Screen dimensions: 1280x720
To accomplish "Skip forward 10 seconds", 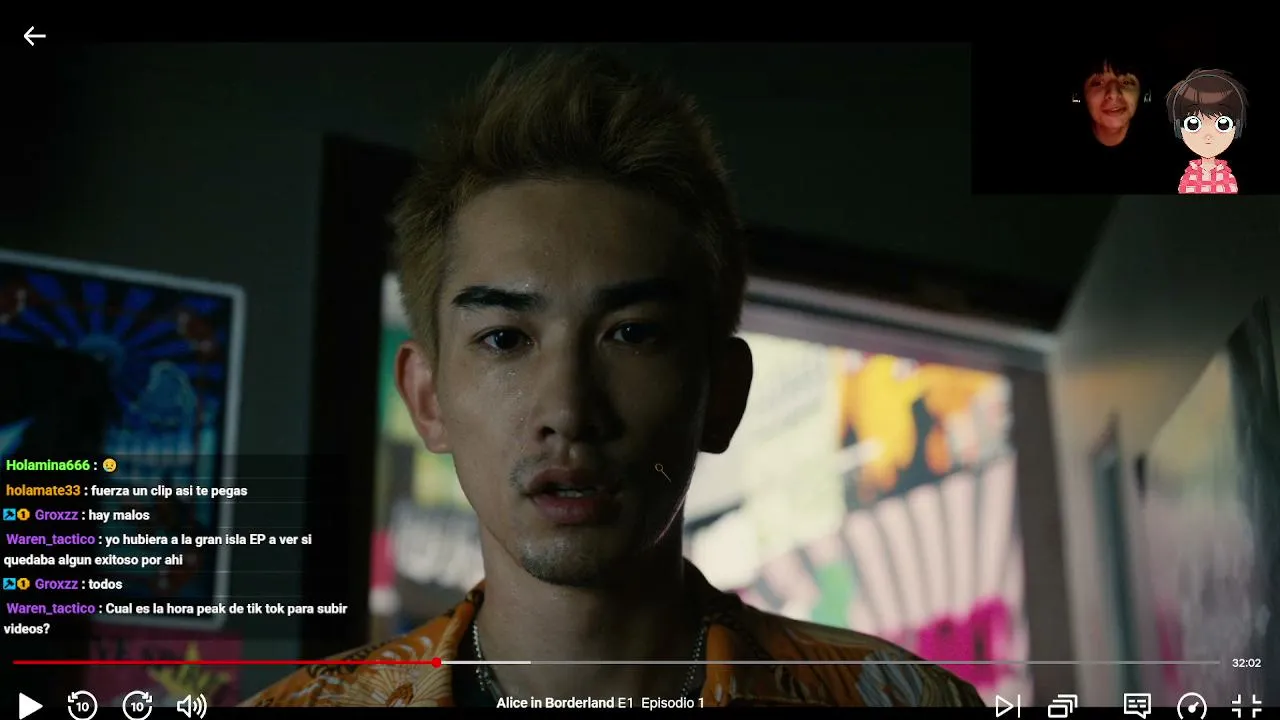I will click(137, 705).
